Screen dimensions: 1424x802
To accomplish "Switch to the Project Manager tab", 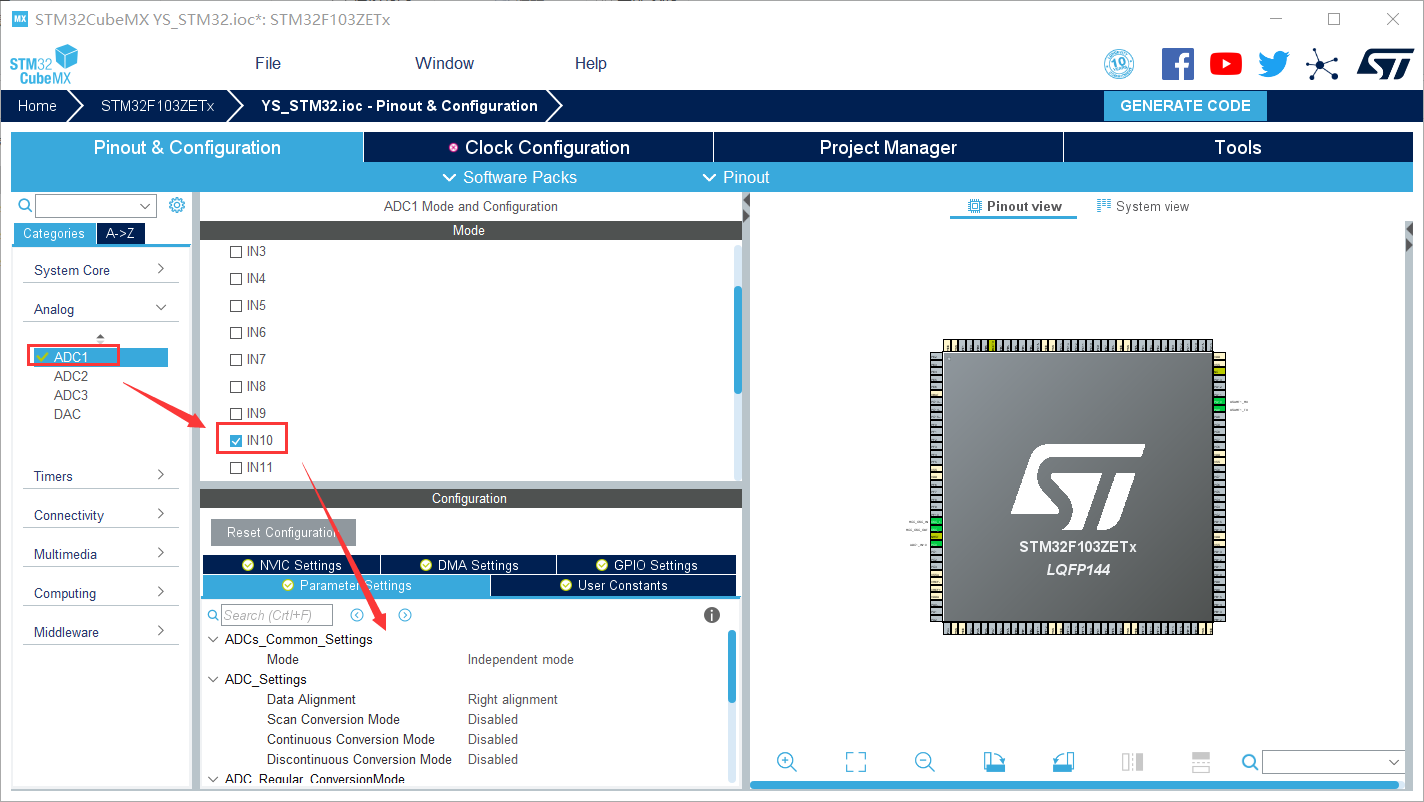I will point(888,147).
